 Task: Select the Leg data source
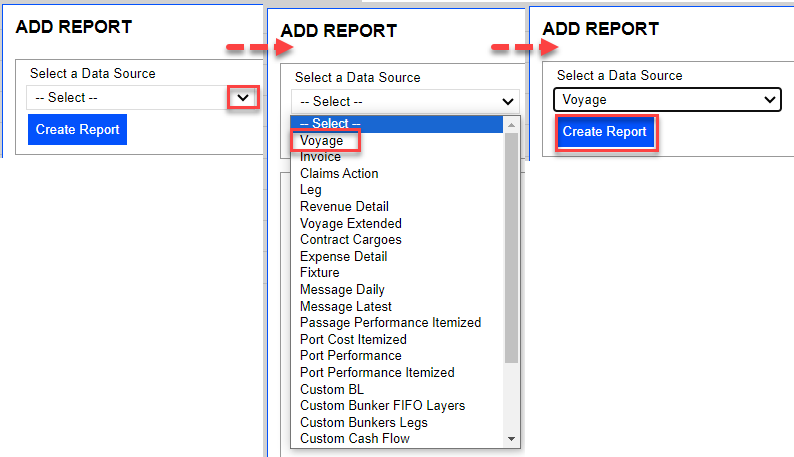click(x=311, y=190)
